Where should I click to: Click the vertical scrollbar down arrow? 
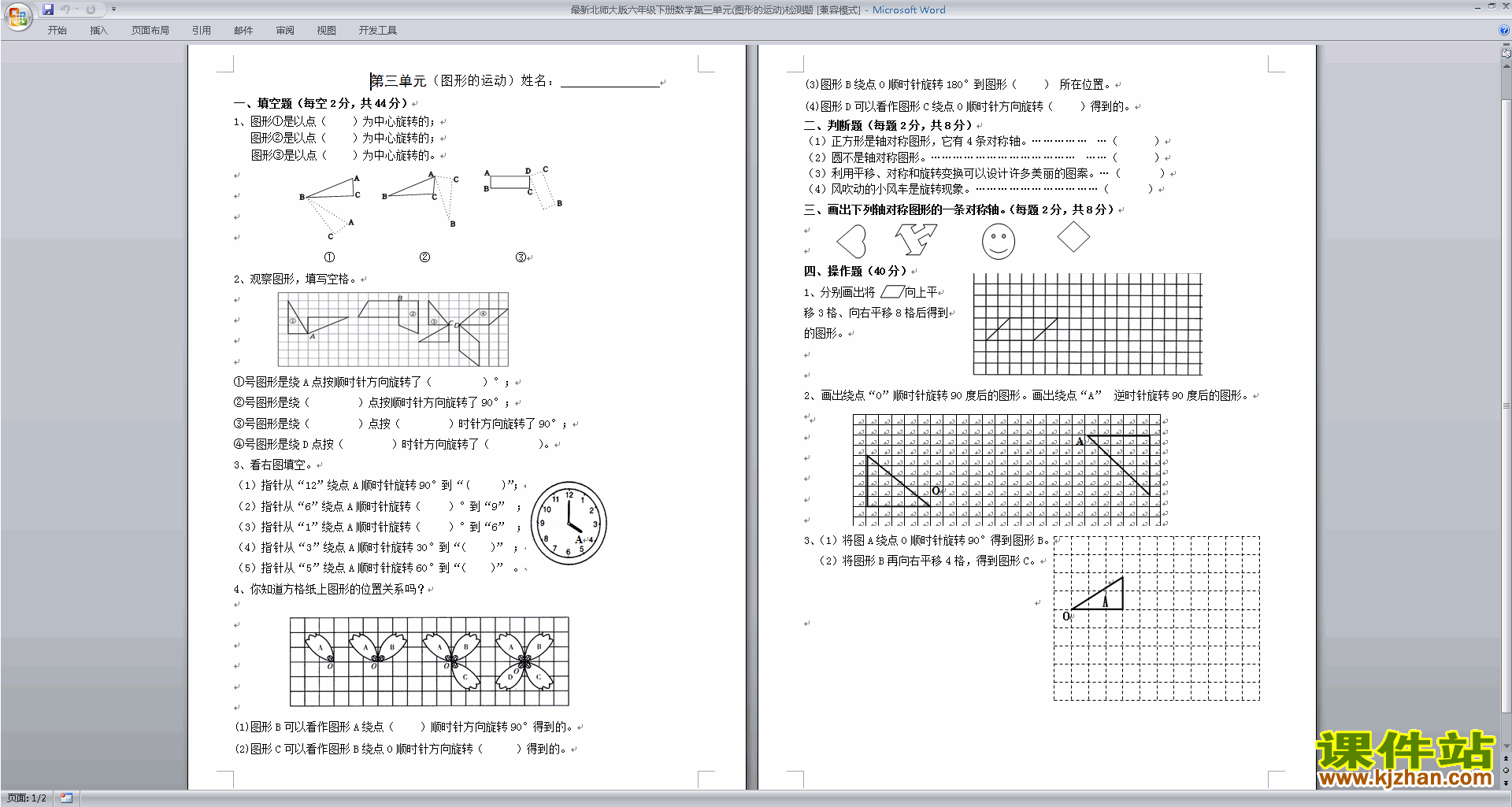1506,746
